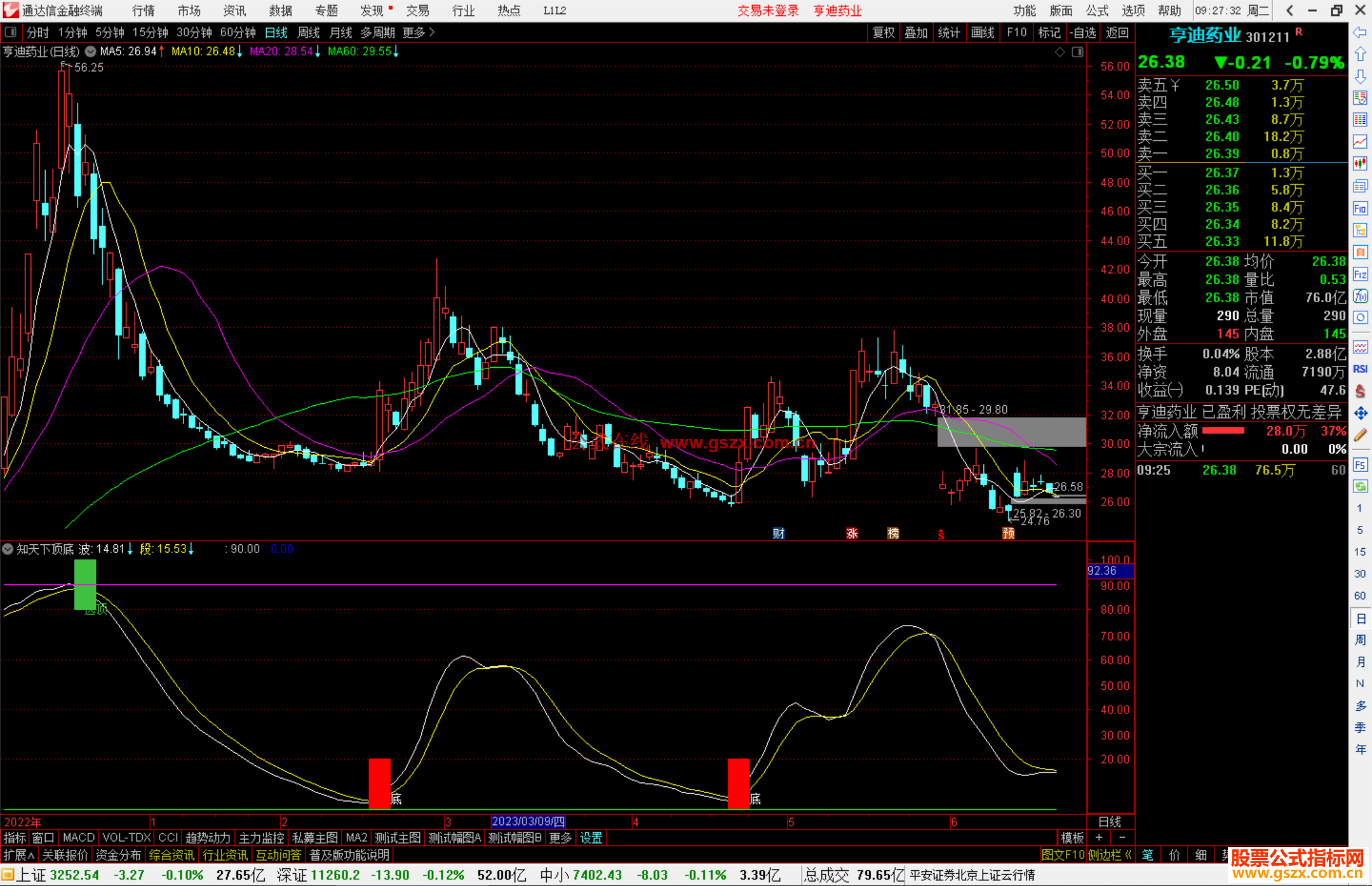Click the four-way move arrows icon

point(1360,413)
